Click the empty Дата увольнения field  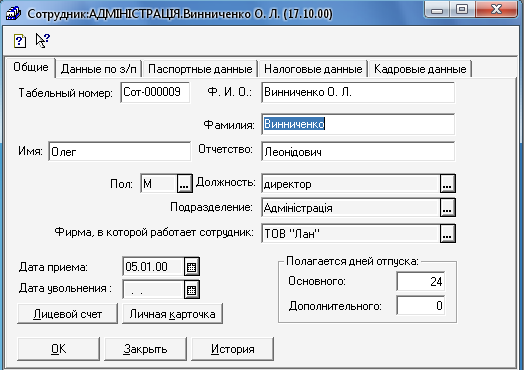click(x=153, y=289)
